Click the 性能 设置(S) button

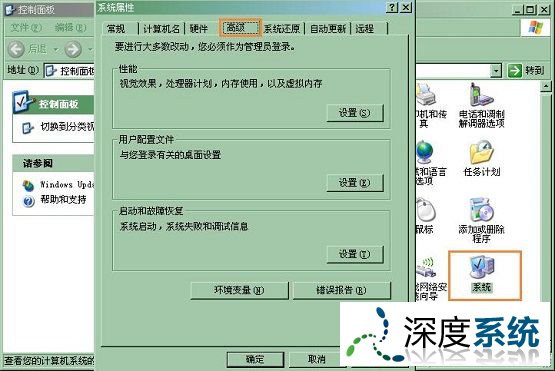(x=355, y=113)
